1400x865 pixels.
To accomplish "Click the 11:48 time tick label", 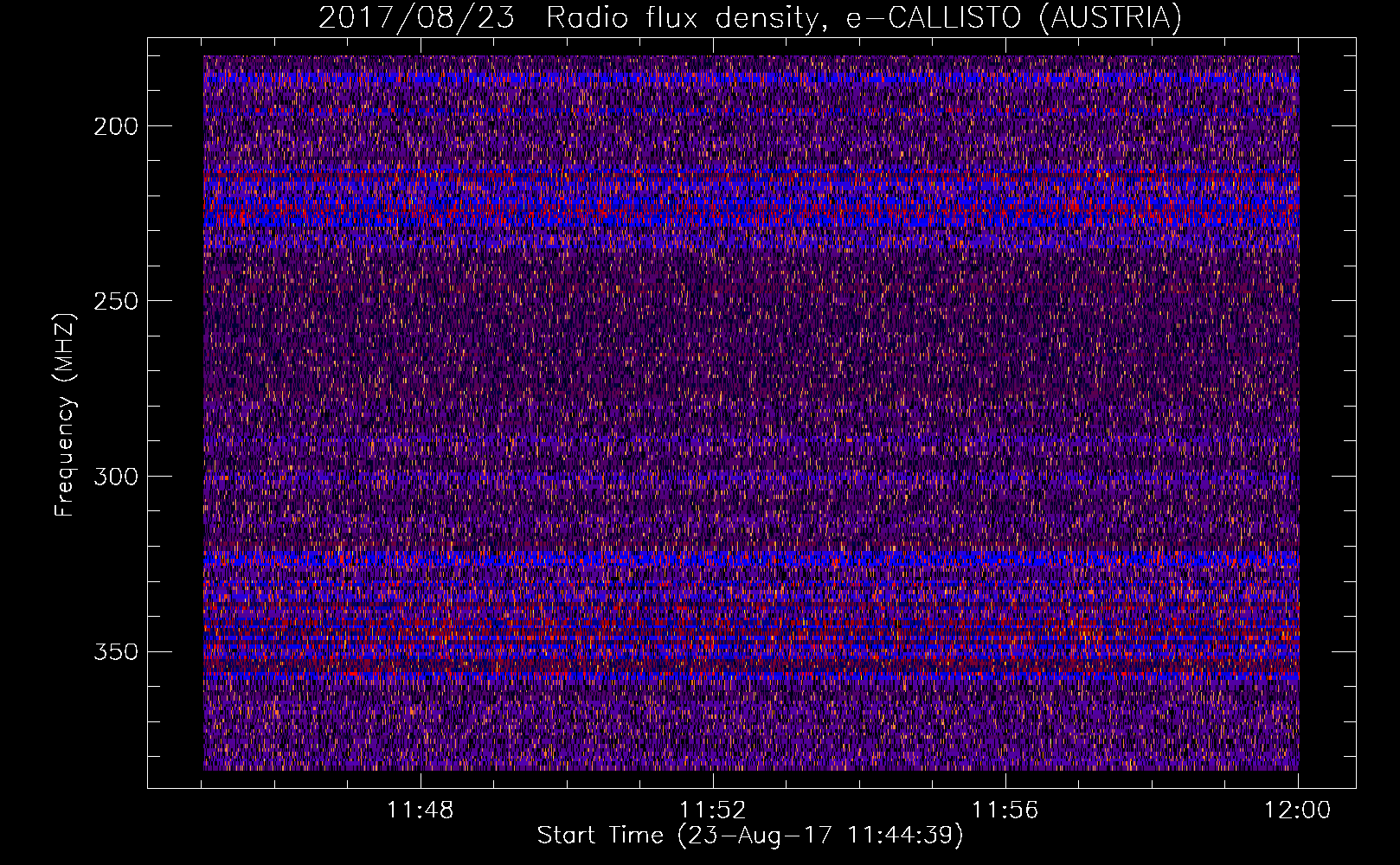I will pyautogui.click(x=421, y=811).
